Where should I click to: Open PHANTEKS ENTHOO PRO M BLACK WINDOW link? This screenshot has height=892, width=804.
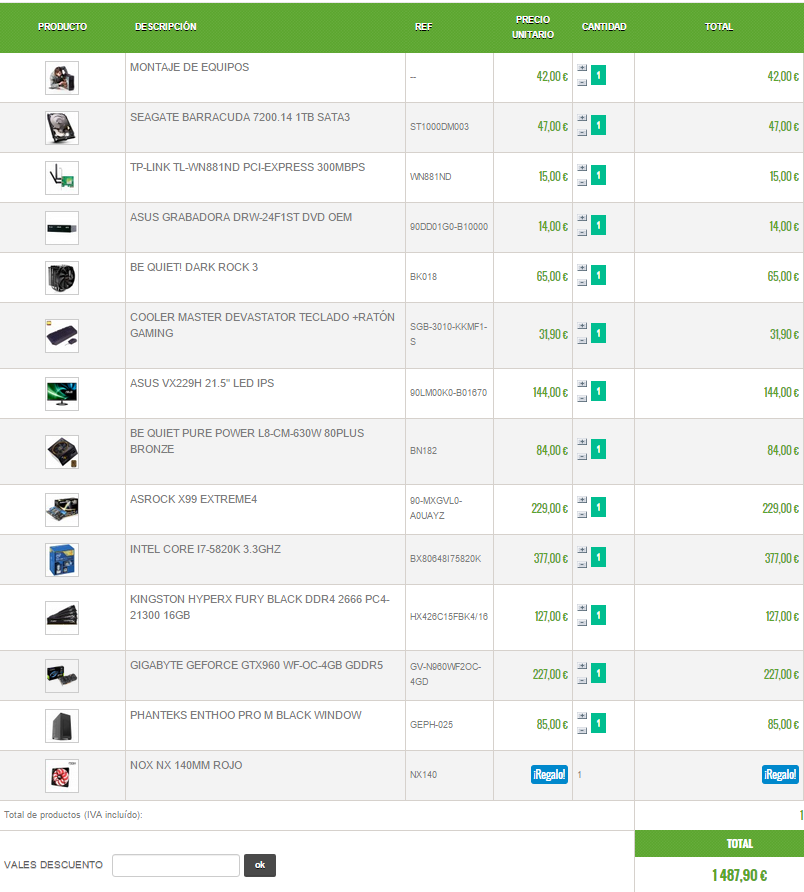tap(246, 716)
